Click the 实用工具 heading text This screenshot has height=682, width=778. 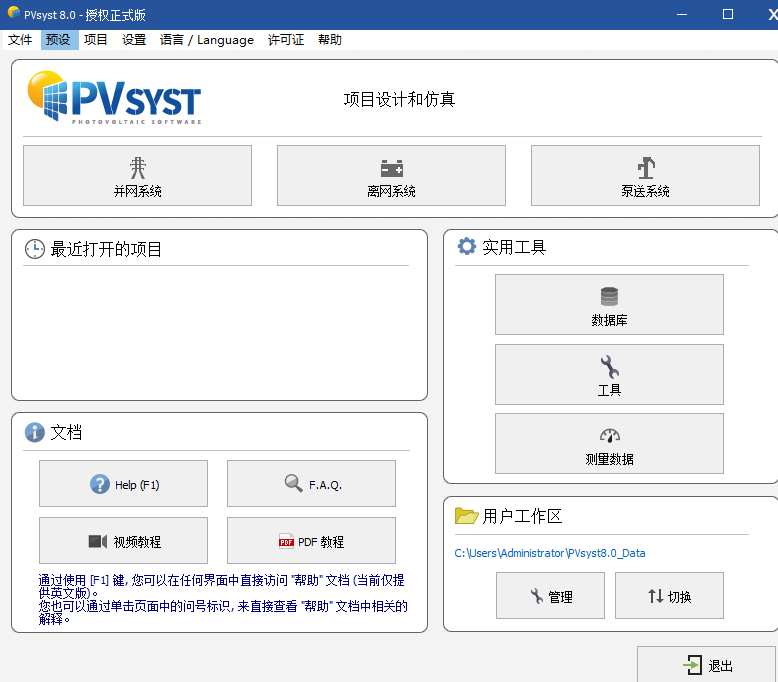pyautogui.click(x=514, y=247)
